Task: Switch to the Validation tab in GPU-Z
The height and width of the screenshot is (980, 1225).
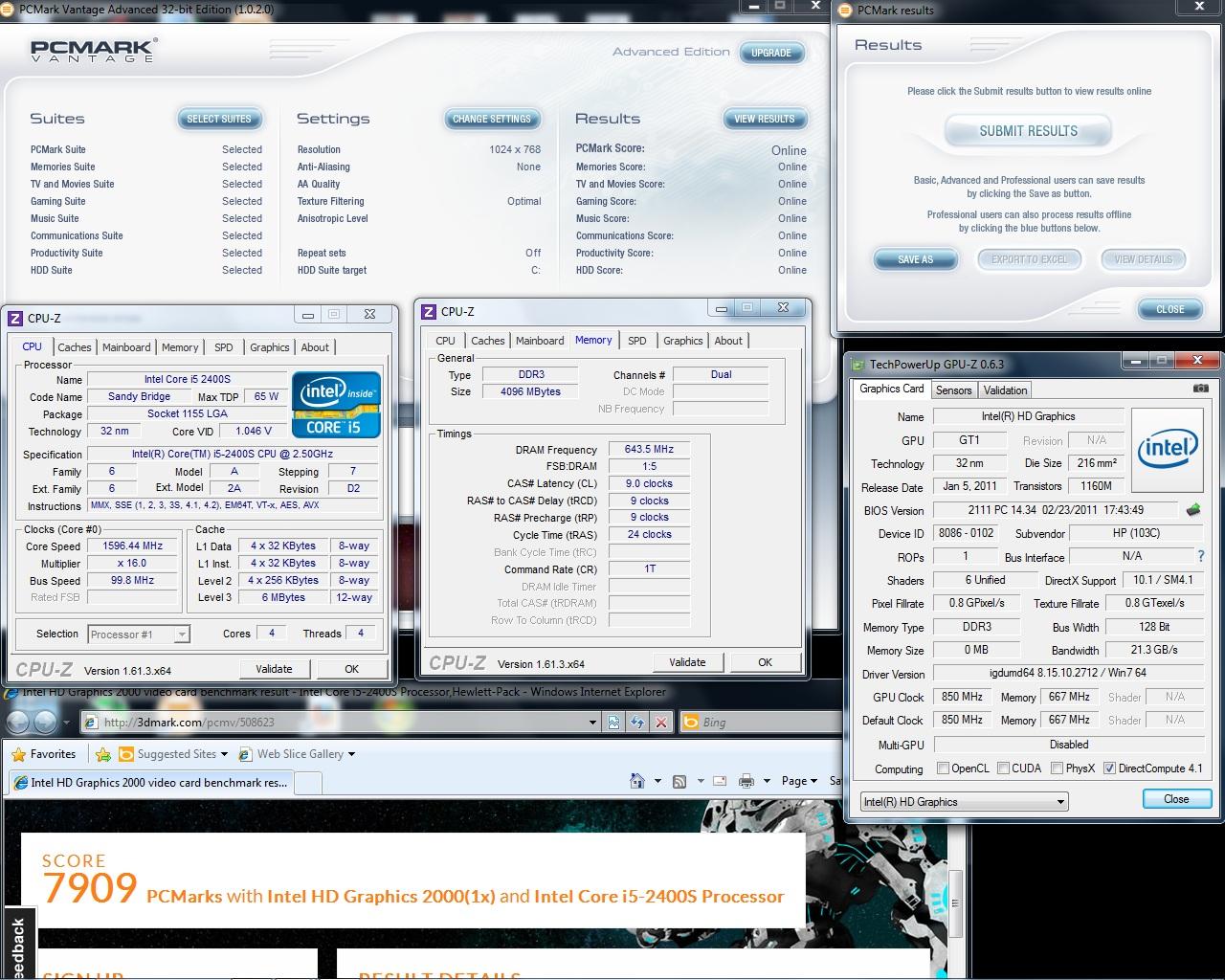Action: tap(1005, 390)
